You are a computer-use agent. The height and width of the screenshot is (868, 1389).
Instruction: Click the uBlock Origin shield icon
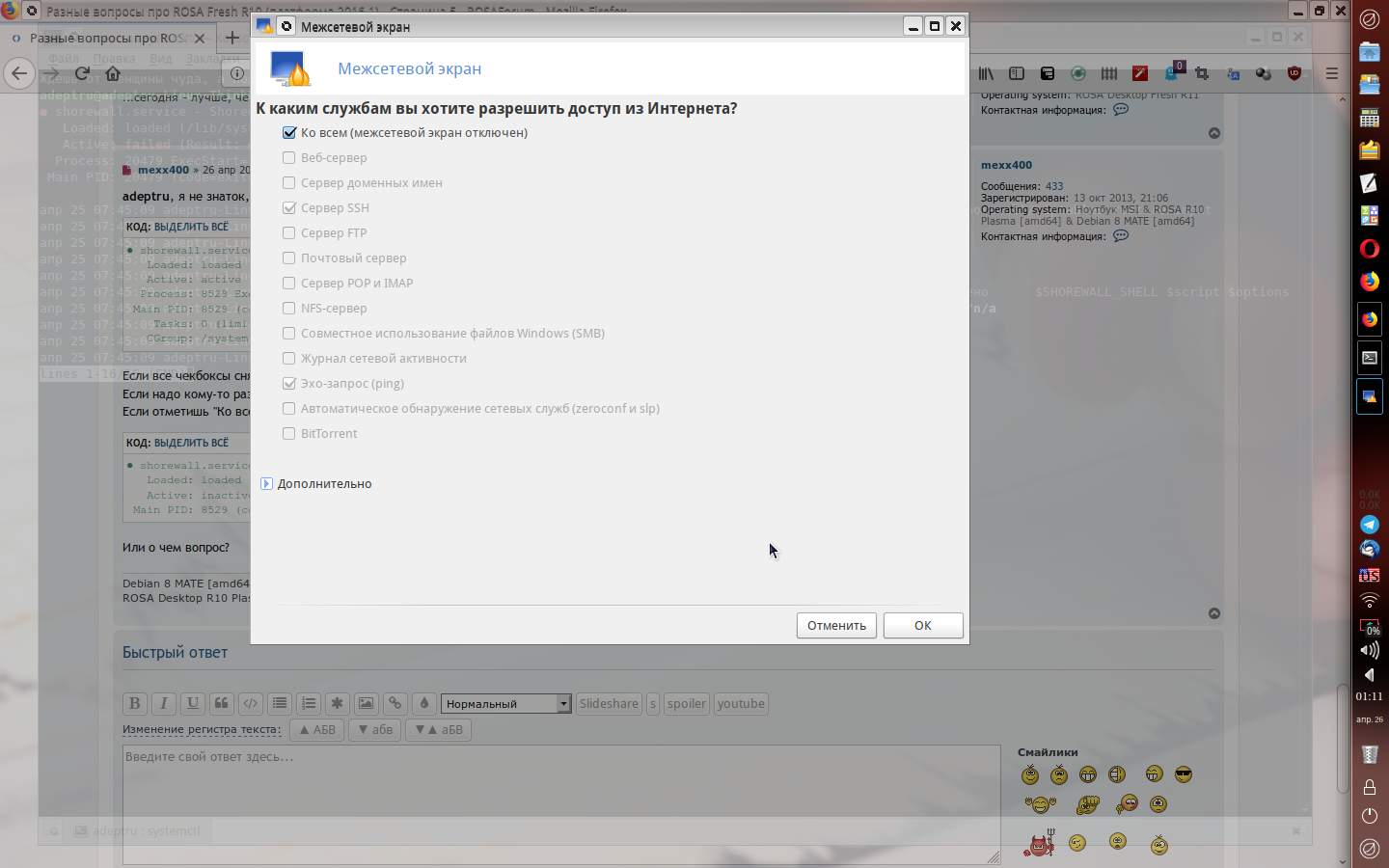coord(1294,73)
